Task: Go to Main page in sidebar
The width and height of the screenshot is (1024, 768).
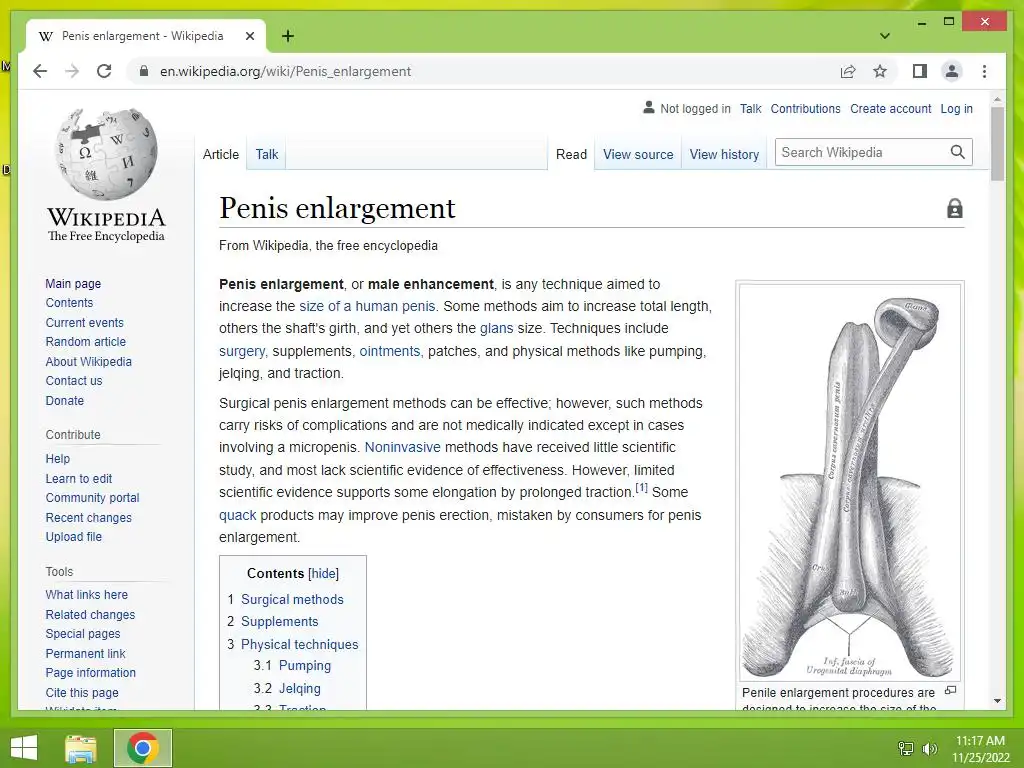Action: (x=73, y=283)
